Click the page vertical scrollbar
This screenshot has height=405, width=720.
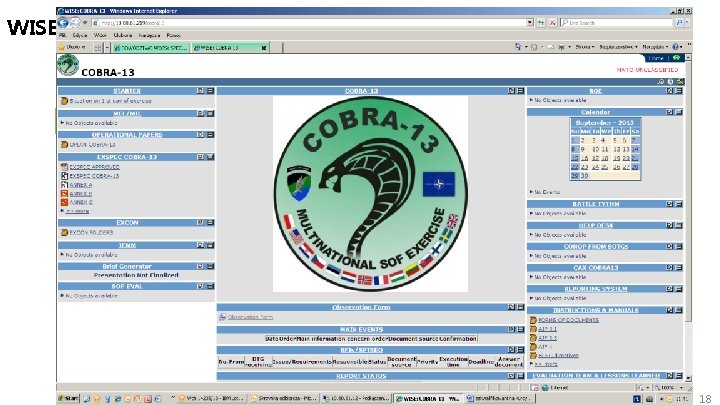[x=688, y=218]
